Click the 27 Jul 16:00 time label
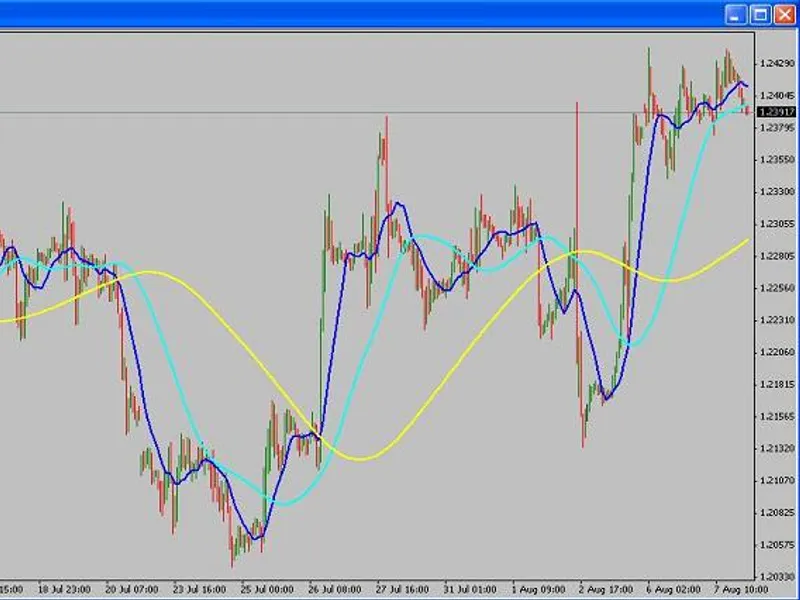The width and height of the screenshot is (800, 600). click(403, 589)
